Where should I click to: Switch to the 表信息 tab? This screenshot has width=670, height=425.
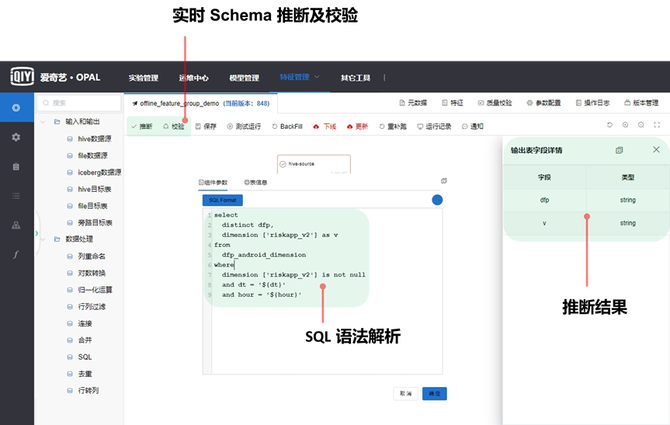(x=256, y=183)
